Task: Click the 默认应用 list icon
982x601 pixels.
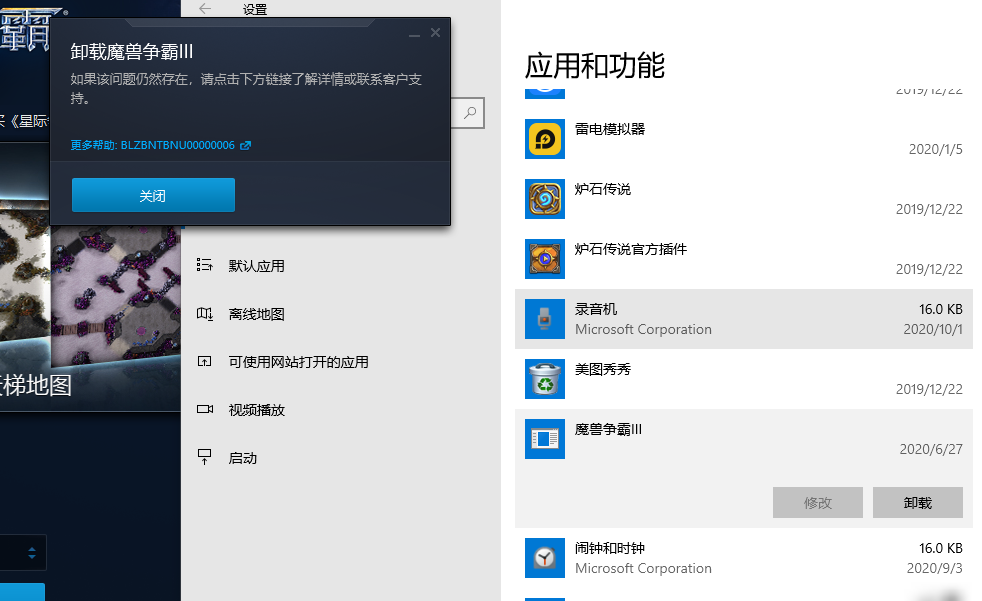Action: (205, 265)
